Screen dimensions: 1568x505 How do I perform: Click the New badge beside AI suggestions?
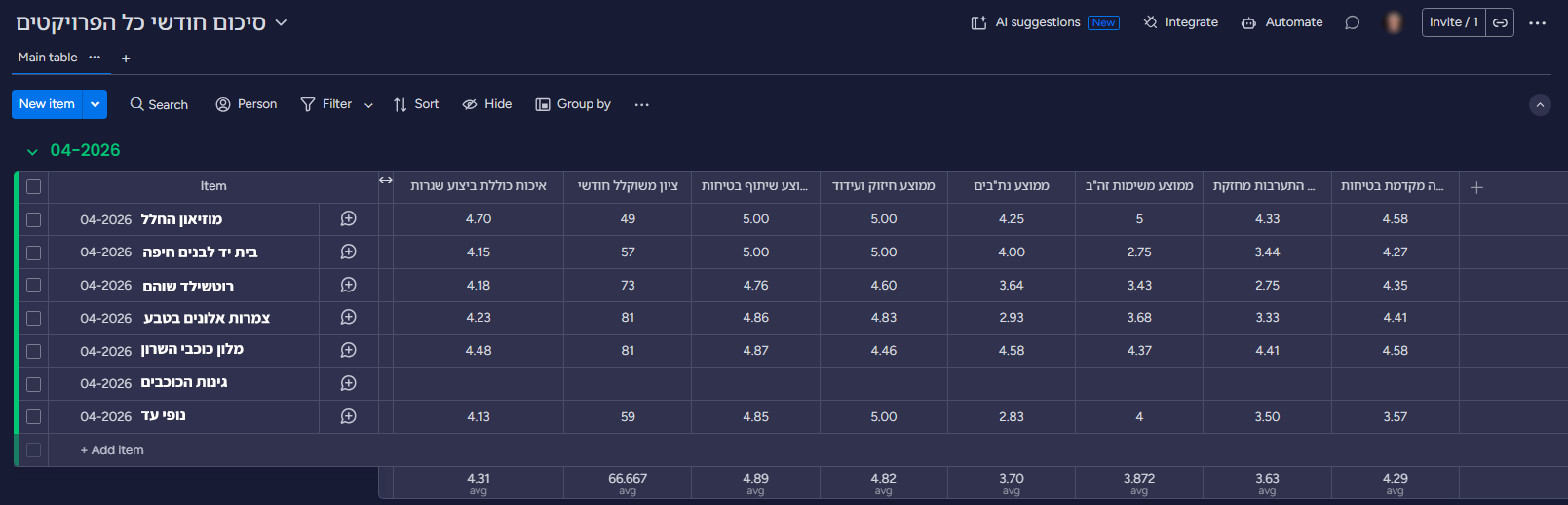(1104, 22)
